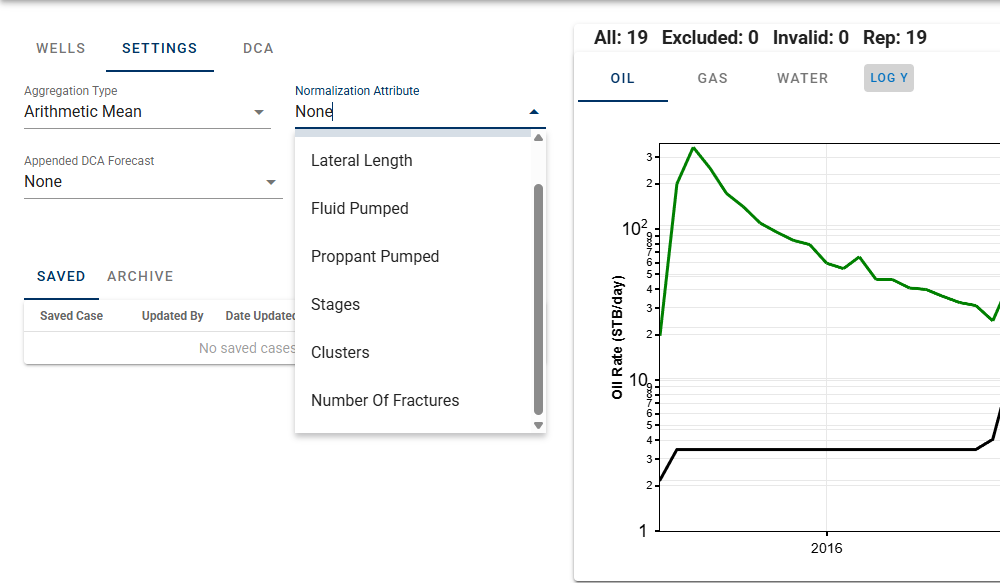The width and height of the screenshot is (1000, 583).
Task: Pick Proppant Pumped normalization option
Action: [375, 256]
